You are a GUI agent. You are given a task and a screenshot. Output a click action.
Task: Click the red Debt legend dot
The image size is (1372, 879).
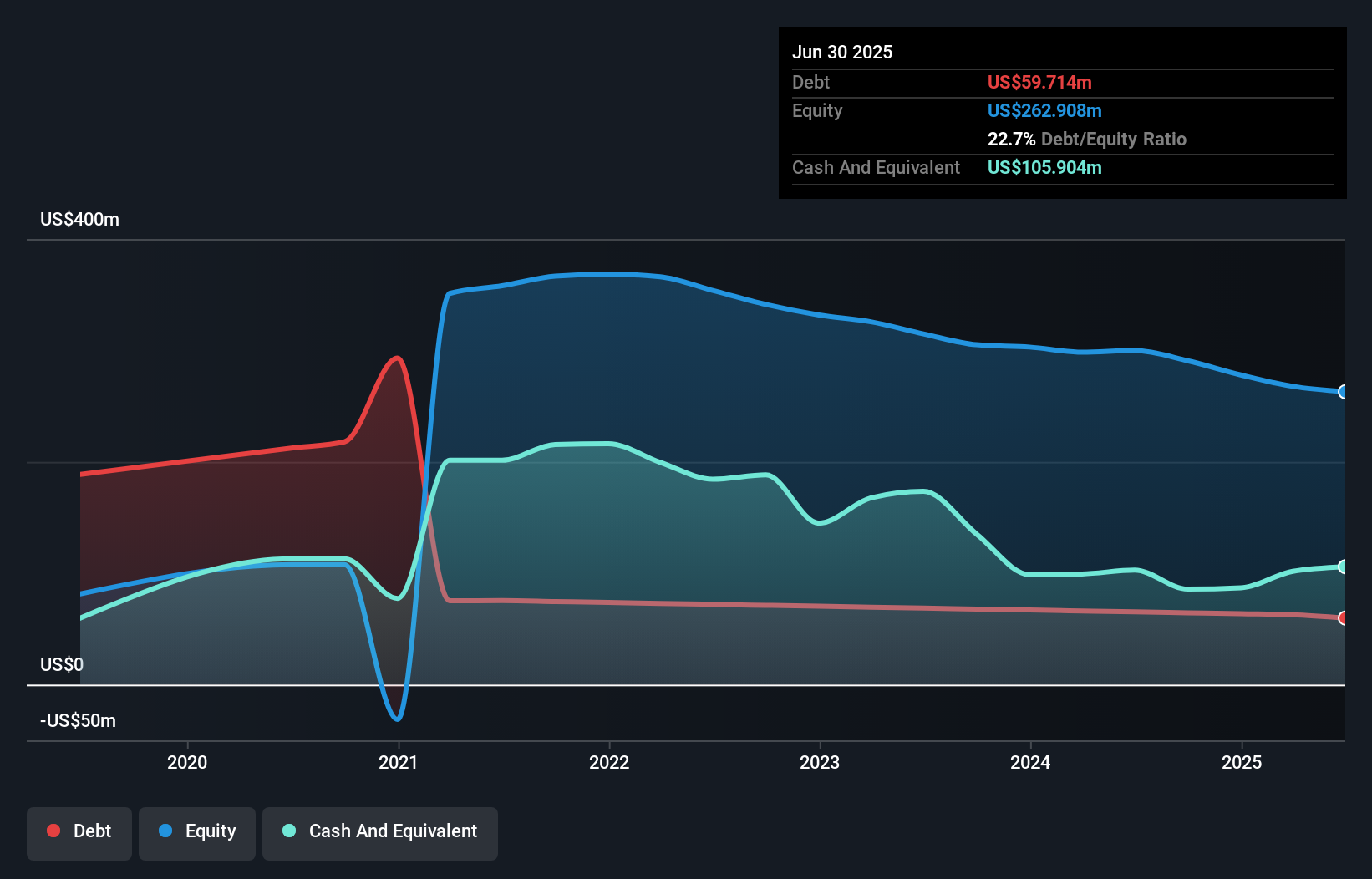click(x=52, y=831)
